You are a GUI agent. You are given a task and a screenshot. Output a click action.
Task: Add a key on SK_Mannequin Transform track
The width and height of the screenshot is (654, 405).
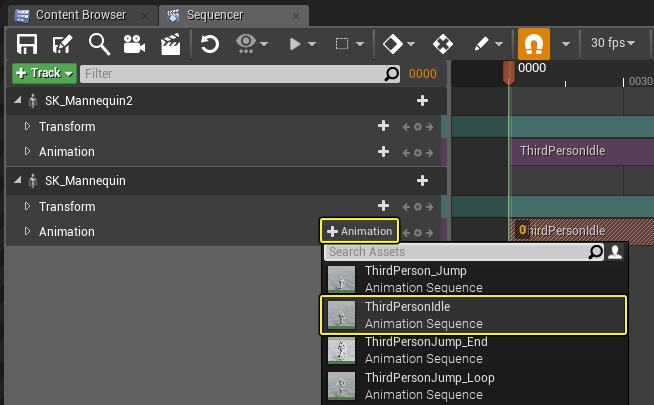pos(418,207)
